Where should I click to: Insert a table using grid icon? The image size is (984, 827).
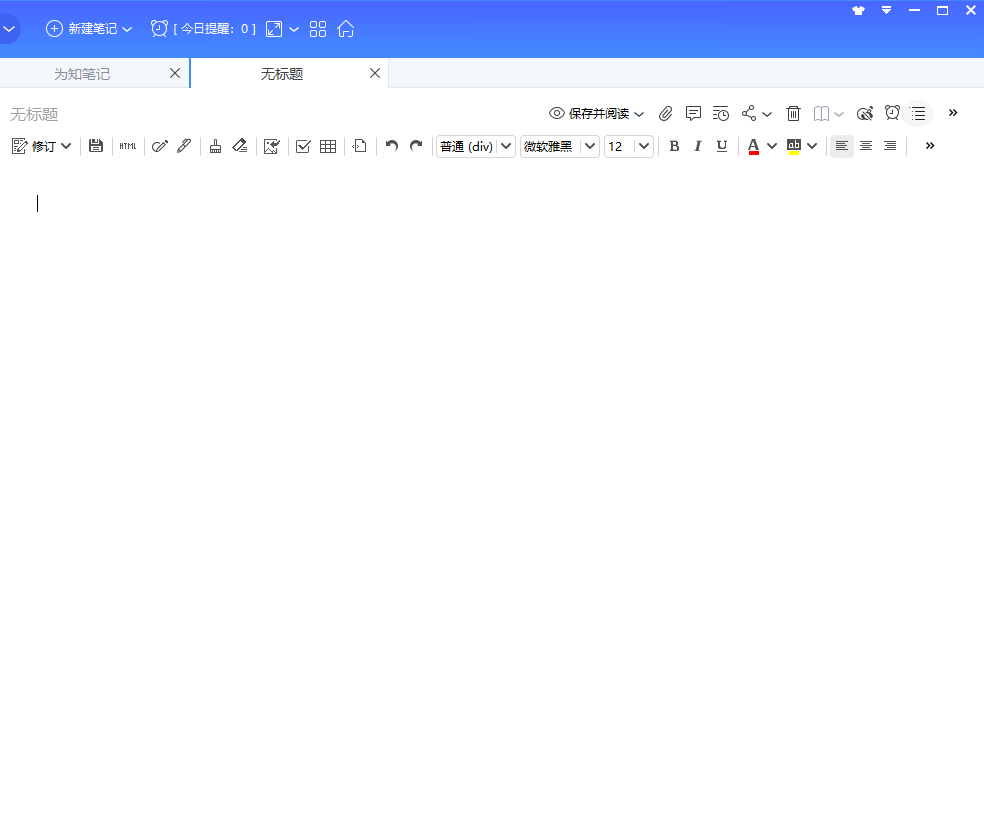click(328, 146)
